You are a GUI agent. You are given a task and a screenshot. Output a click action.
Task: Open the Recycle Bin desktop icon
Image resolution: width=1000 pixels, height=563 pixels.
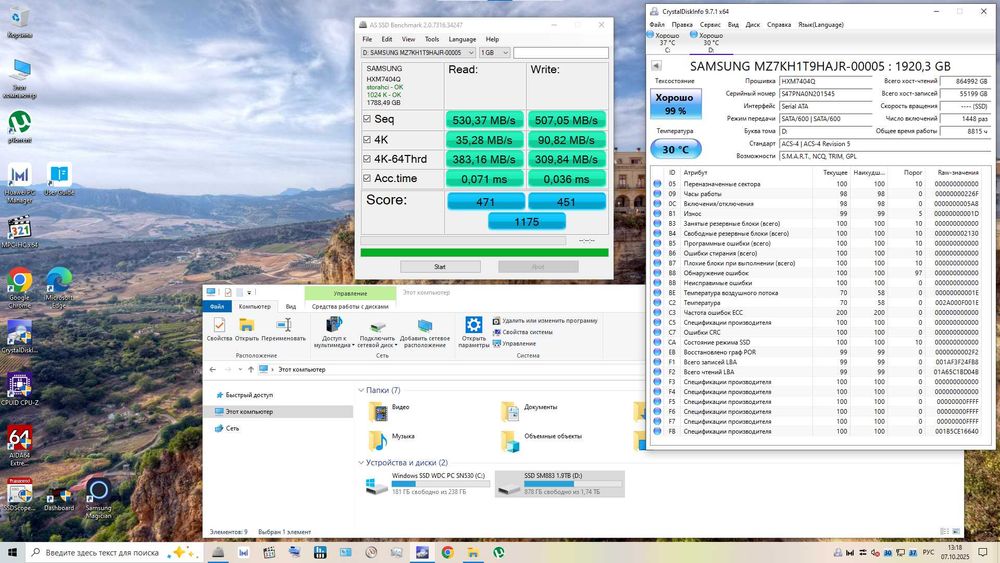pyautogui.click(x=20, y=24)
